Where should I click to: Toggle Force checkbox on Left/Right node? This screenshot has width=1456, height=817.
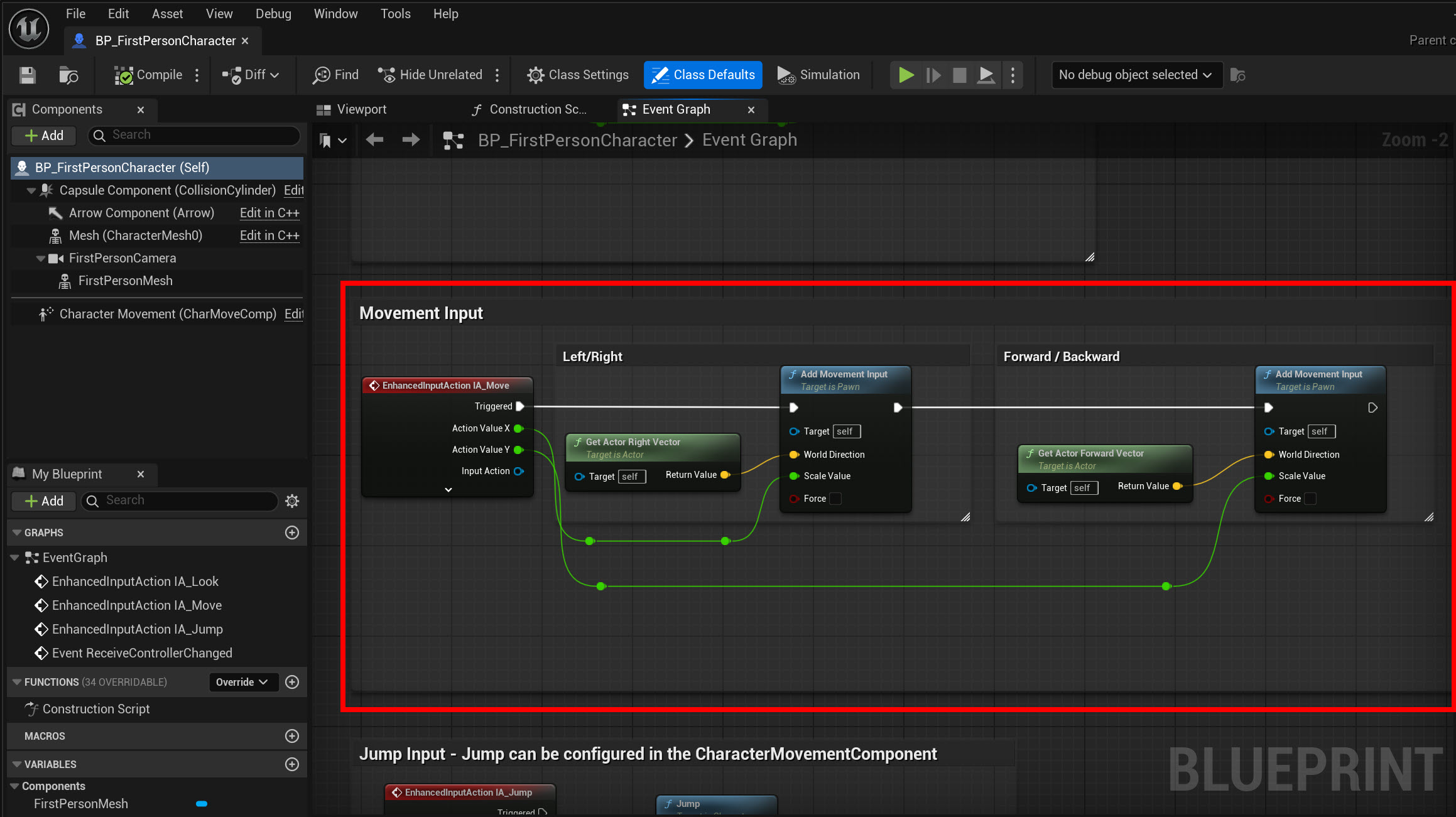[x=835, y=499]
